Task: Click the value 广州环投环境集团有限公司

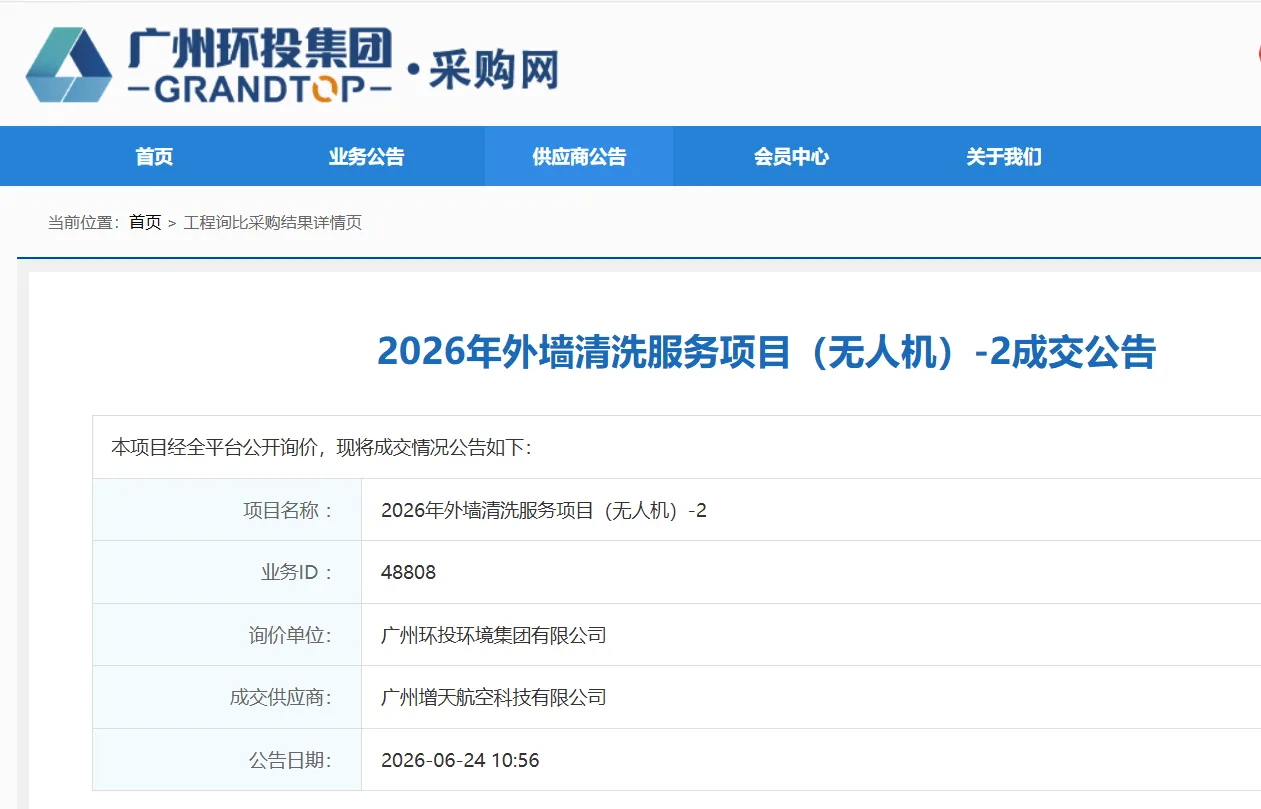Action: tap(494, 635)
